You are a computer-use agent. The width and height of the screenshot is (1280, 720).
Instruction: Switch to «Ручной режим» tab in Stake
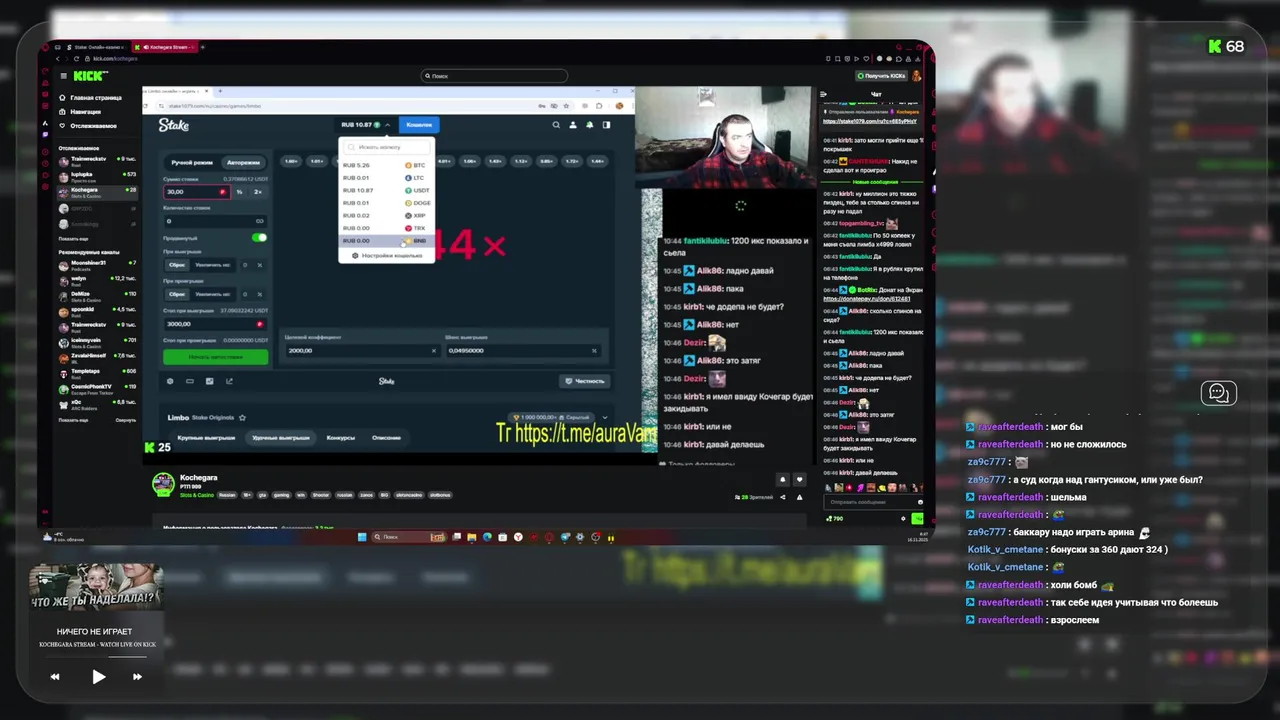point(191,162)
